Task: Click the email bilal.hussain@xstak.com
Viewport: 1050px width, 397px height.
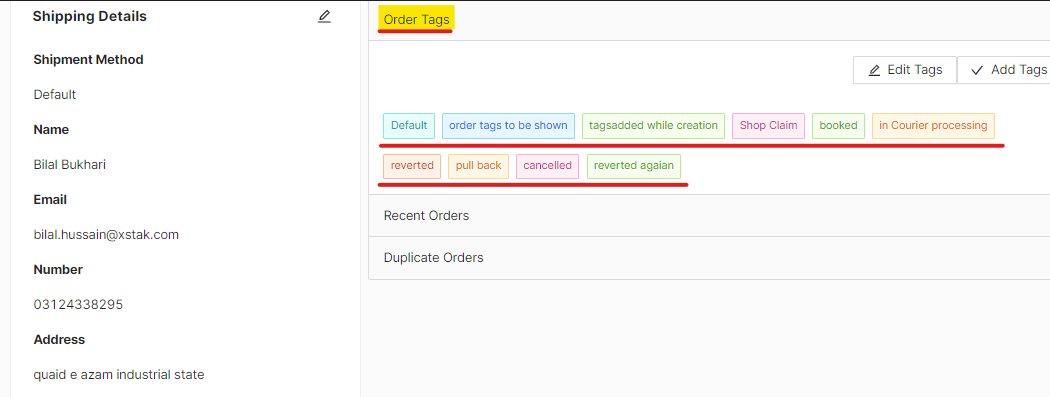Action: (x=106, y=234)
